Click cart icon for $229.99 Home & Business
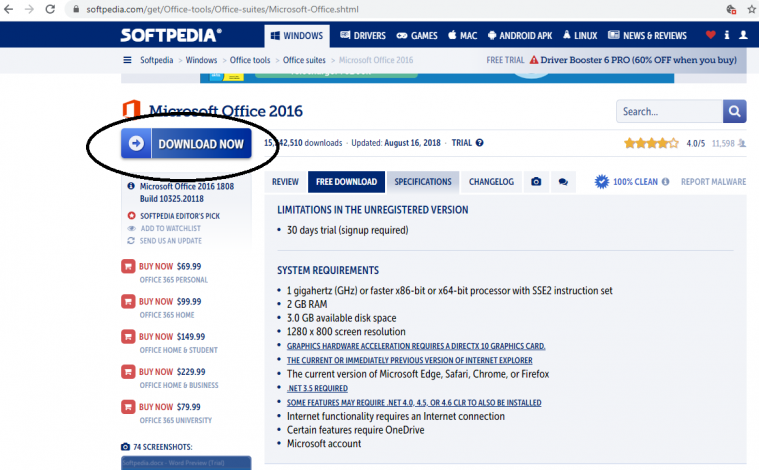The width and height of the screenshot is (759, 470). (x=128, y=372)
